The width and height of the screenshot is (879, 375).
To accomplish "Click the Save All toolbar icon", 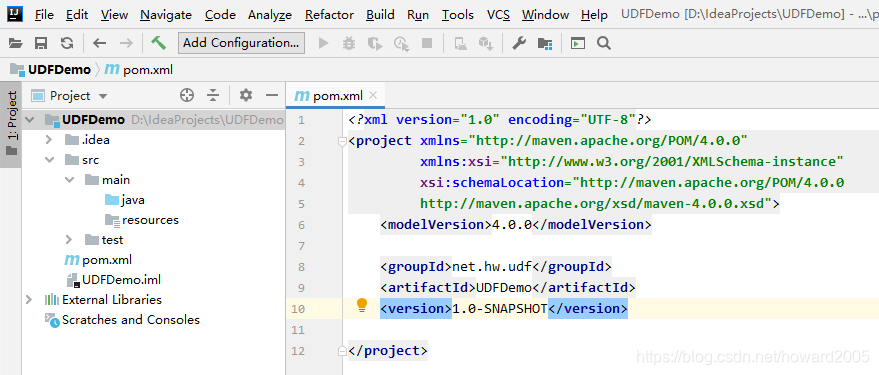I will point(41,43).
